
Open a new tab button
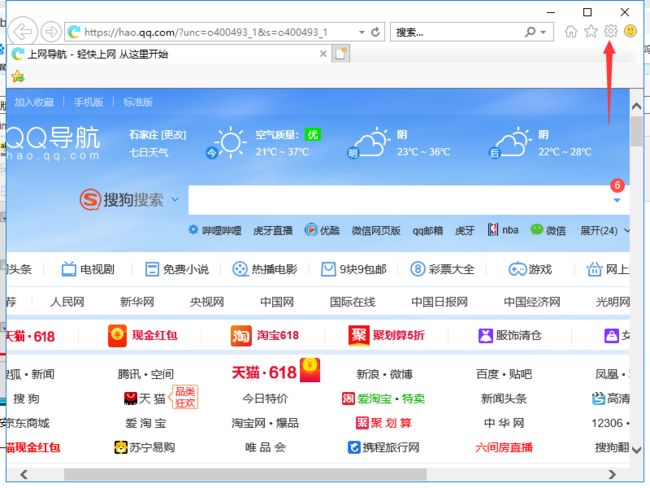click(x=341, y=54)
